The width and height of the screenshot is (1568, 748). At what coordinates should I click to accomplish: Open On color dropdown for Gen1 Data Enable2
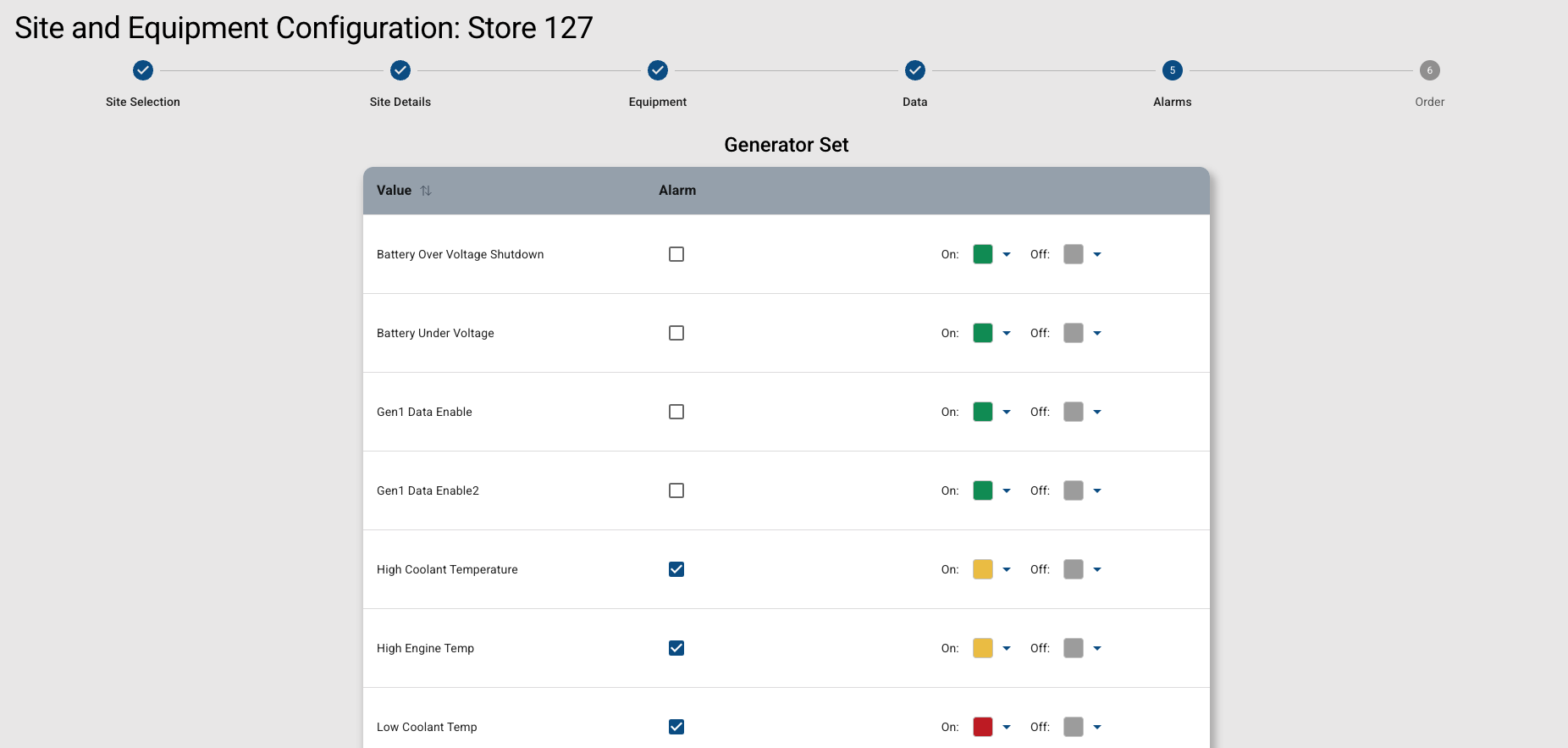1007,491
